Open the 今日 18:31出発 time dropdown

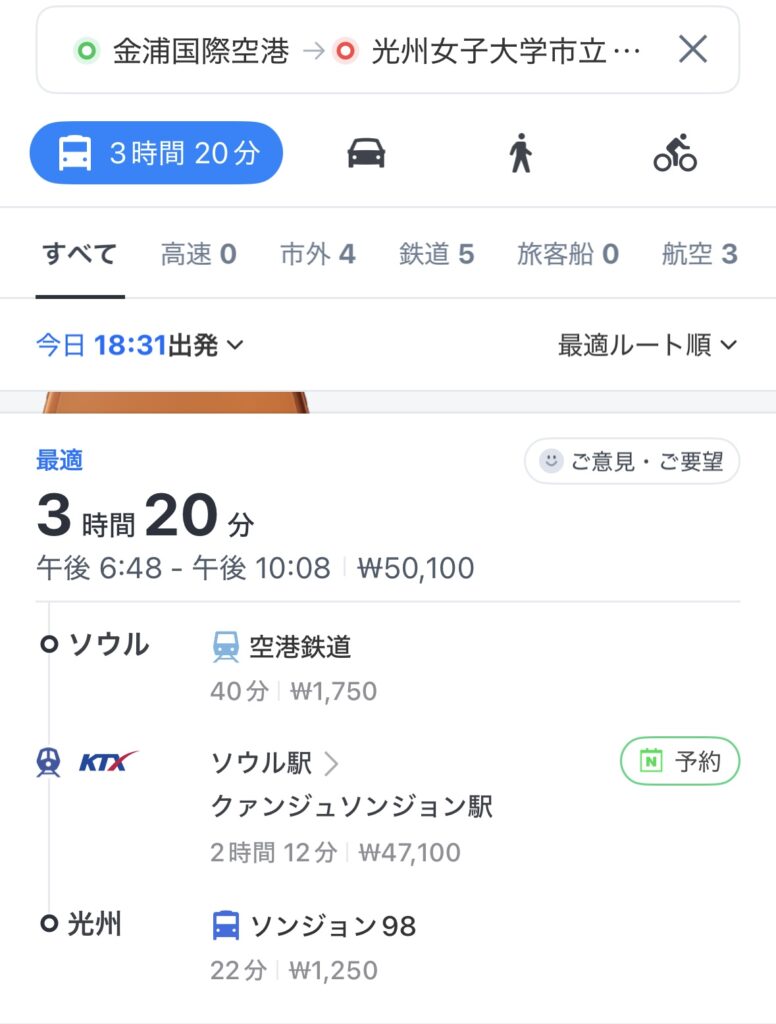point(140,346)
